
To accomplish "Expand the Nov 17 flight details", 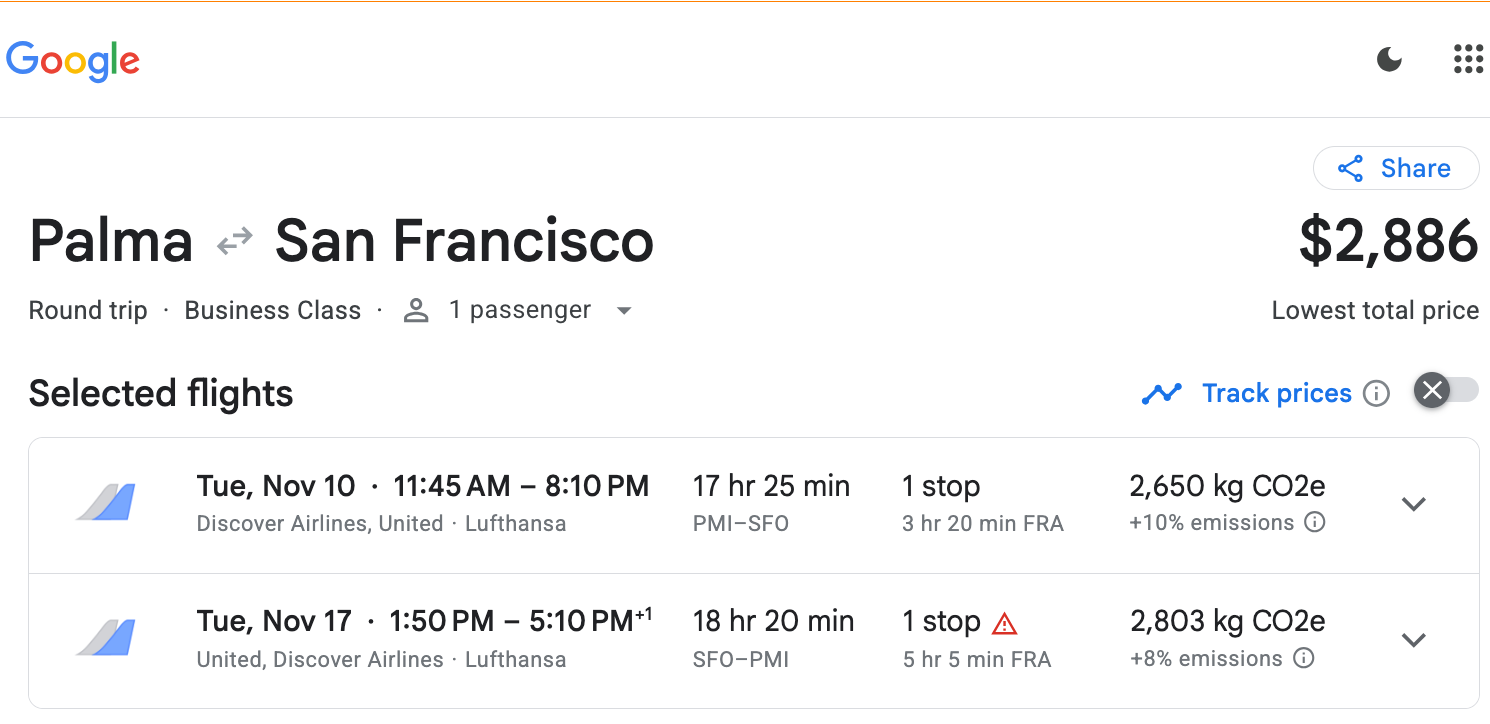I will coord(1413,640).
